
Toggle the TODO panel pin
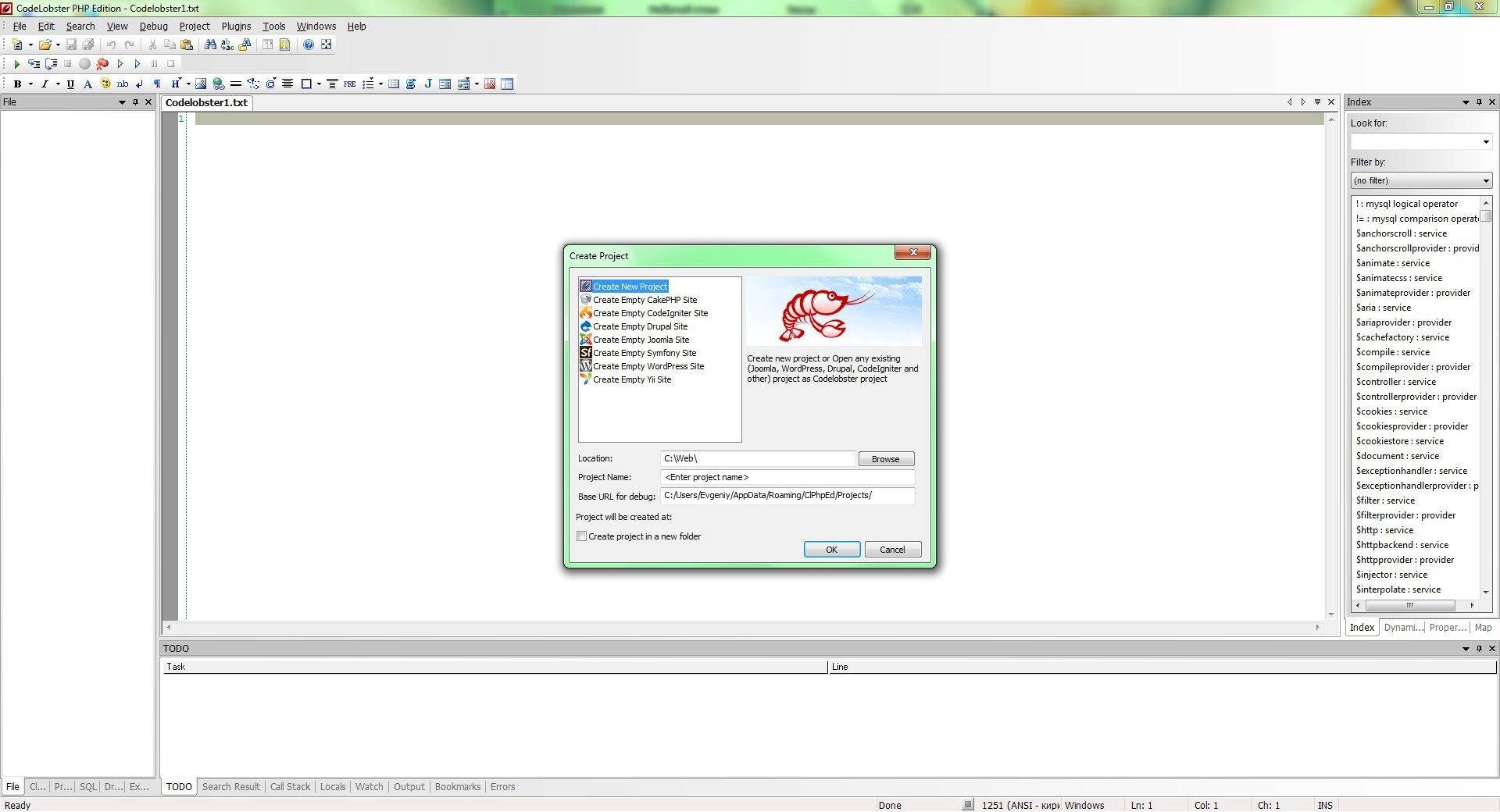(1479, 649)
